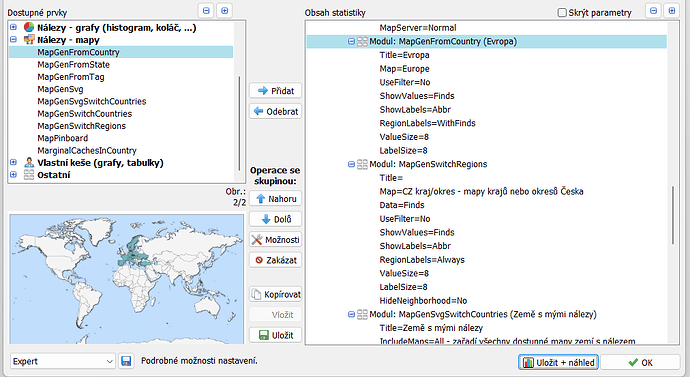
Task: Expand the Ostatní tree node
Action: coord(13,175)
